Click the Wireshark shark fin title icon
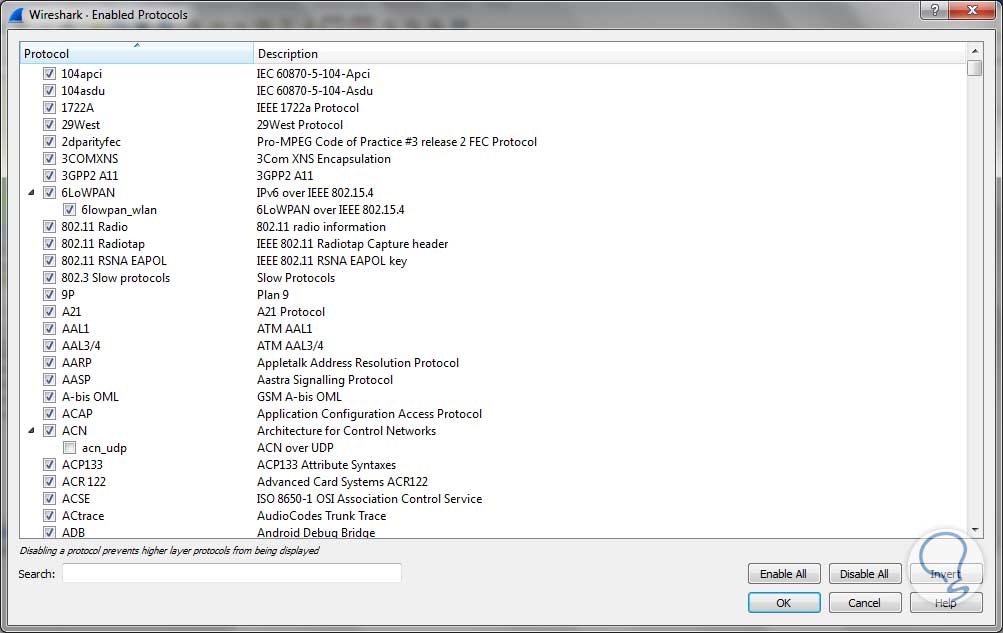Screen dimensions: 1003x633 tap(15, 14)
